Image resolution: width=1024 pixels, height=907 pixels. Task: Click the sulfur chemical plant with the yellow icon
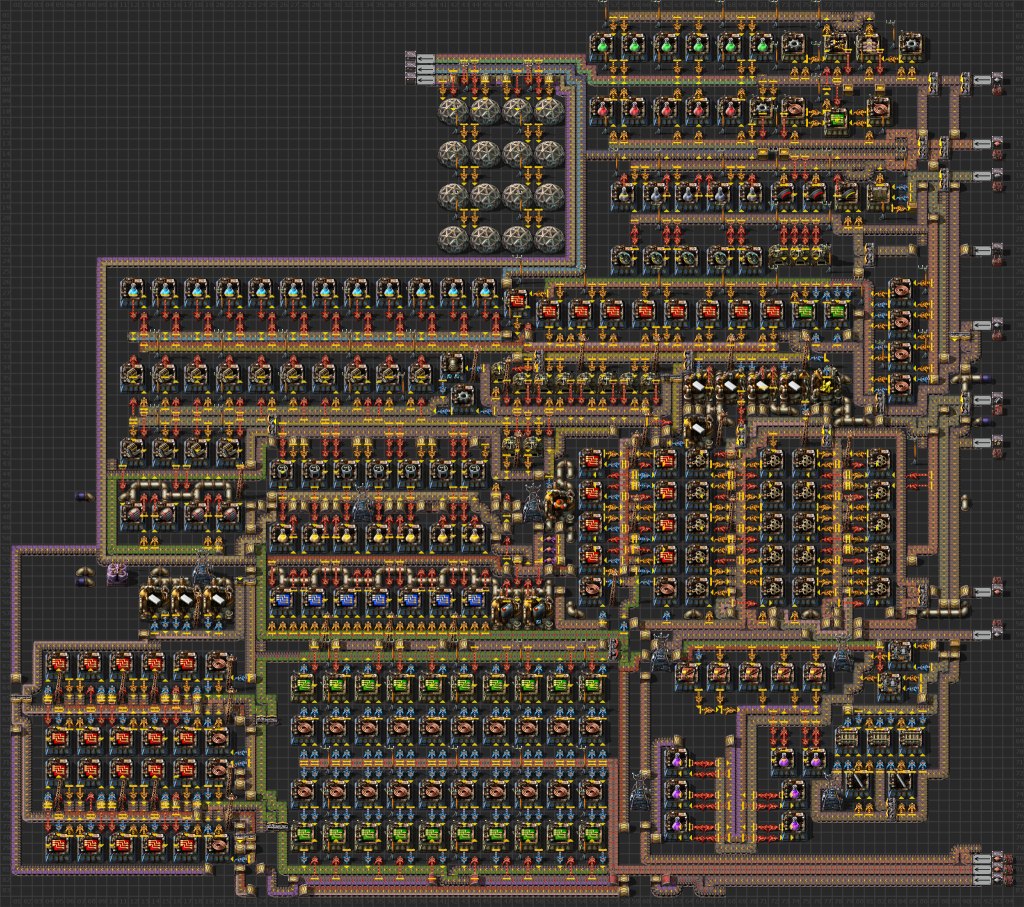click(825, 383)
